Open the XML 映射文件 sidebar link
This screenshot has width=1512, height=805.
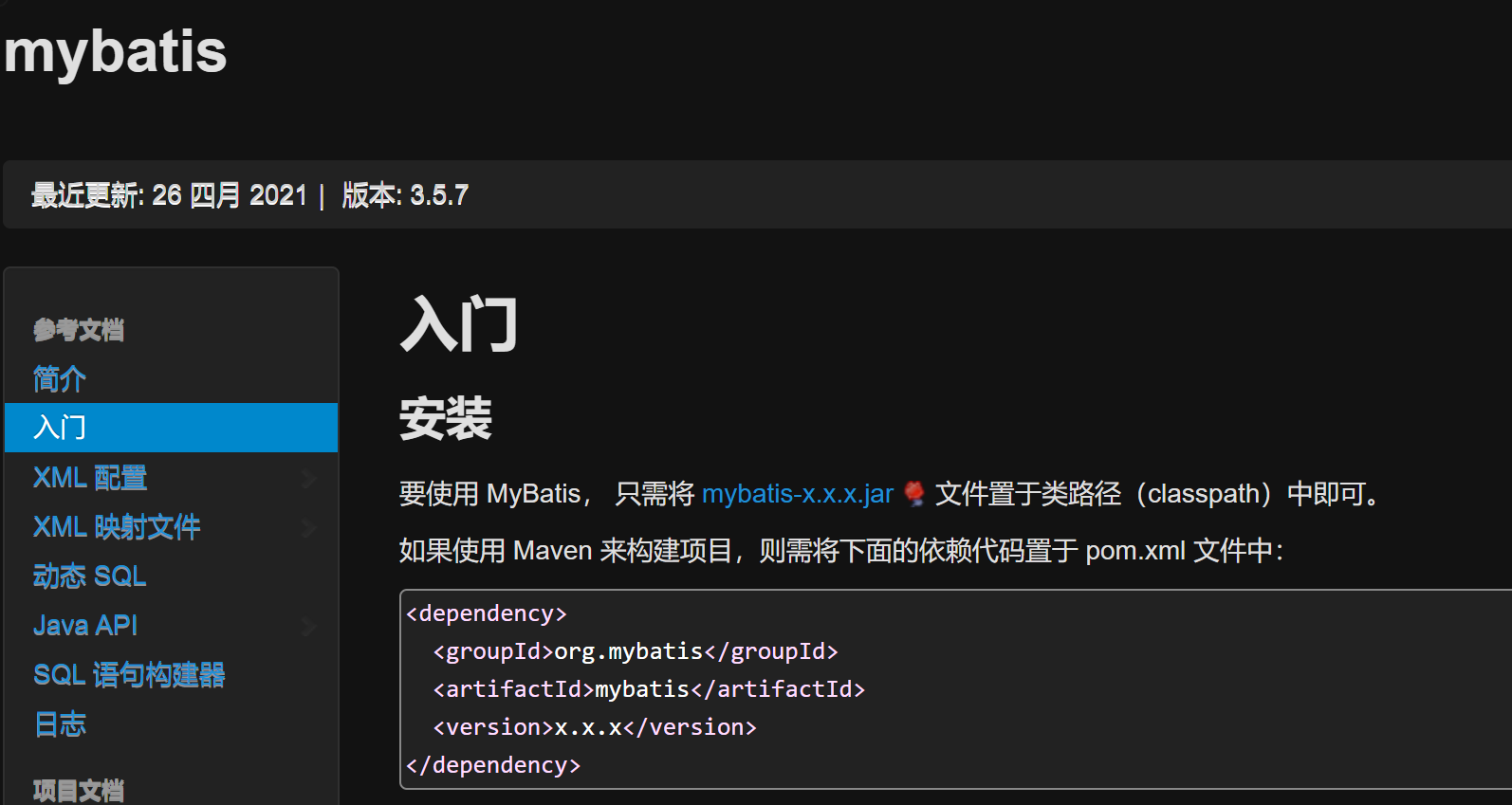[117, 527]
